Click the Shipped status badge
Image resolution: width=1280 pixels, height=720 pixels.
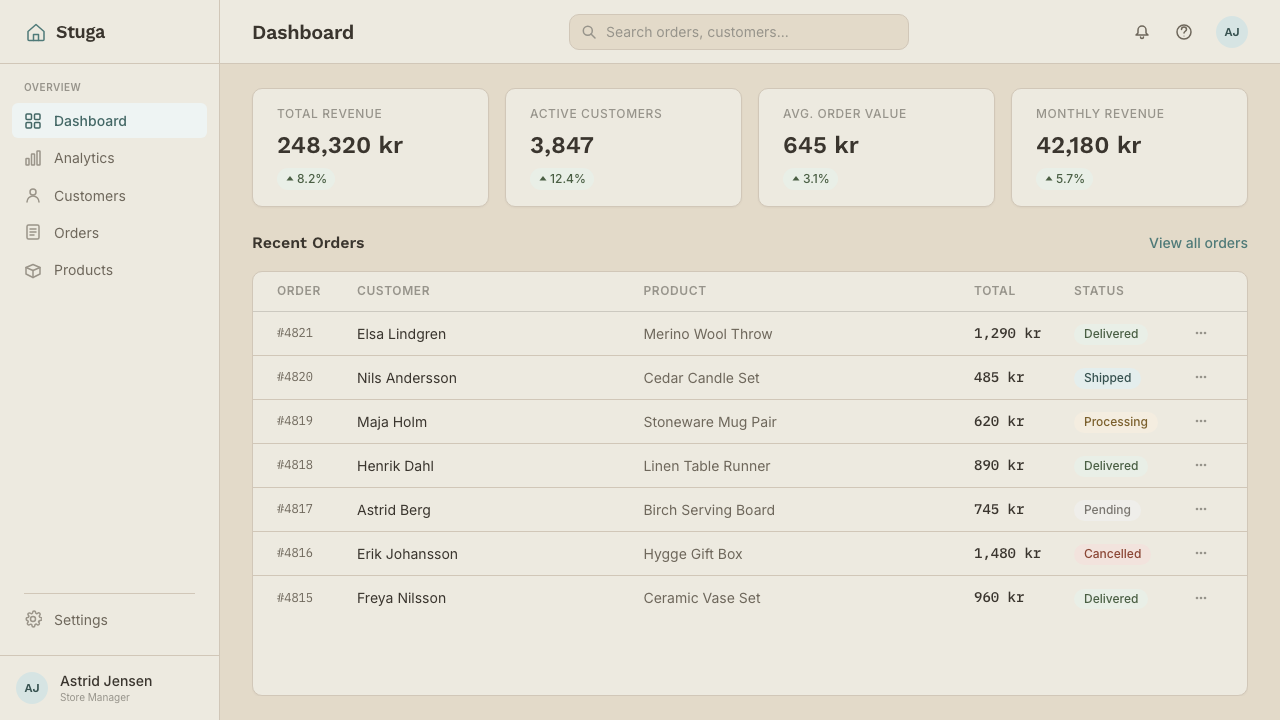click(1107, 378)
